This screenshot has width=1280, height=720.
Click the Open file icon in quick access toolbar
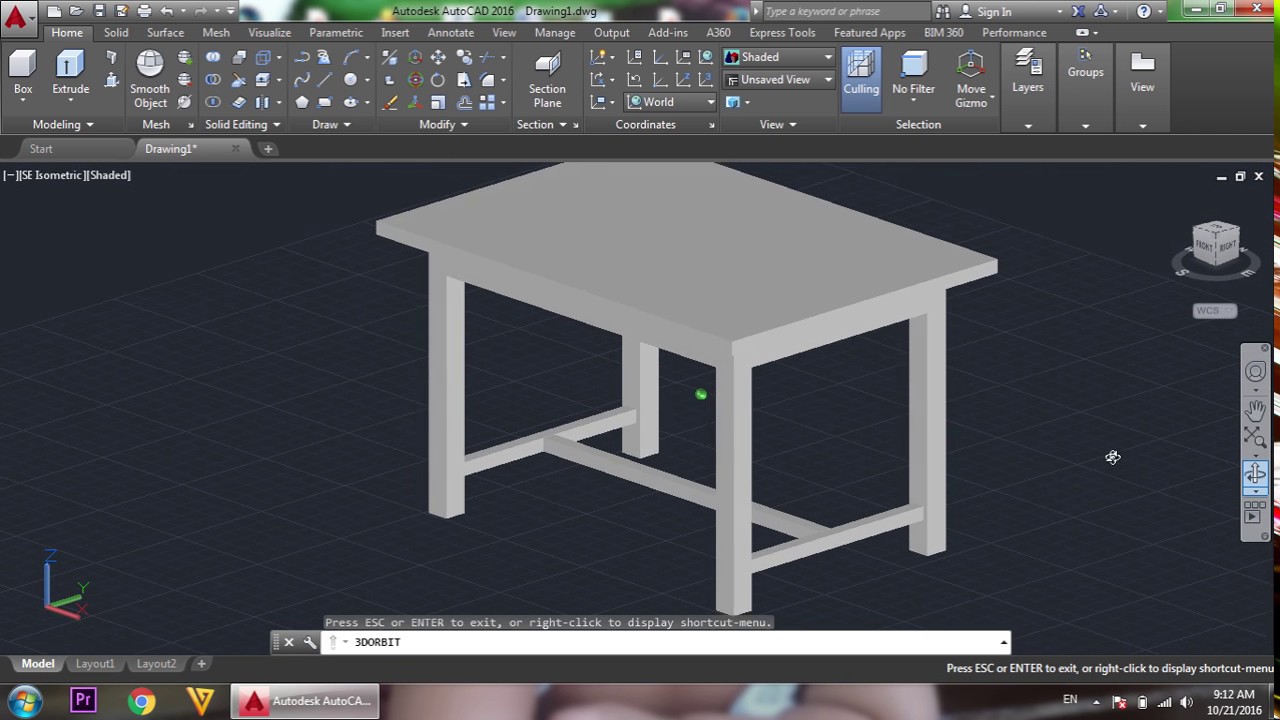pos(76,11)
